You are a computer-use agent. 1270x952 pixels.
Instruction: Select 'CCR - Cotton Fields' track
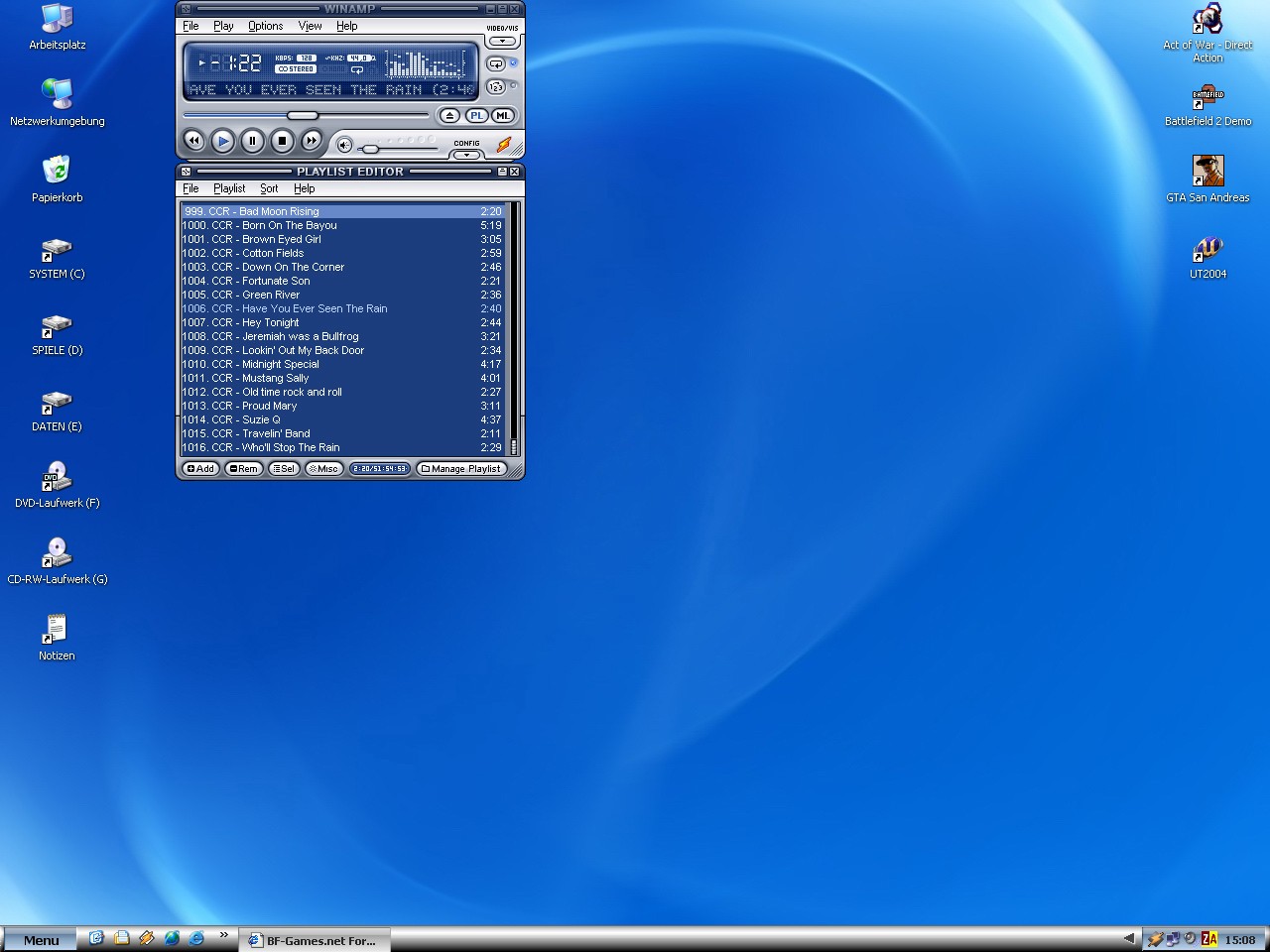click(343, 253)
